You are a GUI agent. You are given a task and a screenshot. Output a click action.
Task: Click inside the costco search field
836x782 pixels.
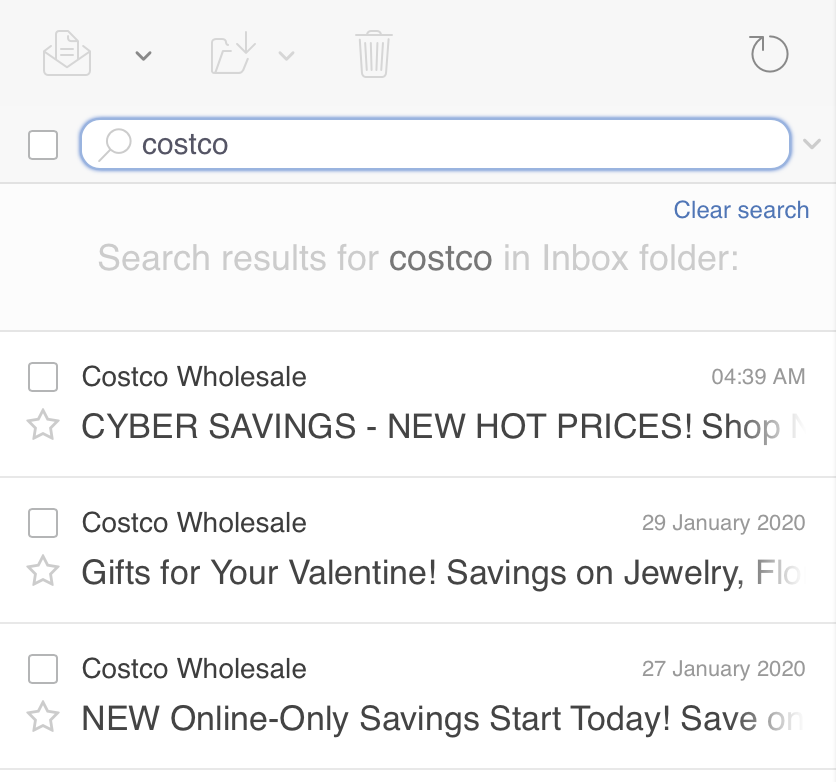pyautogui.click(x=400, y=144)
